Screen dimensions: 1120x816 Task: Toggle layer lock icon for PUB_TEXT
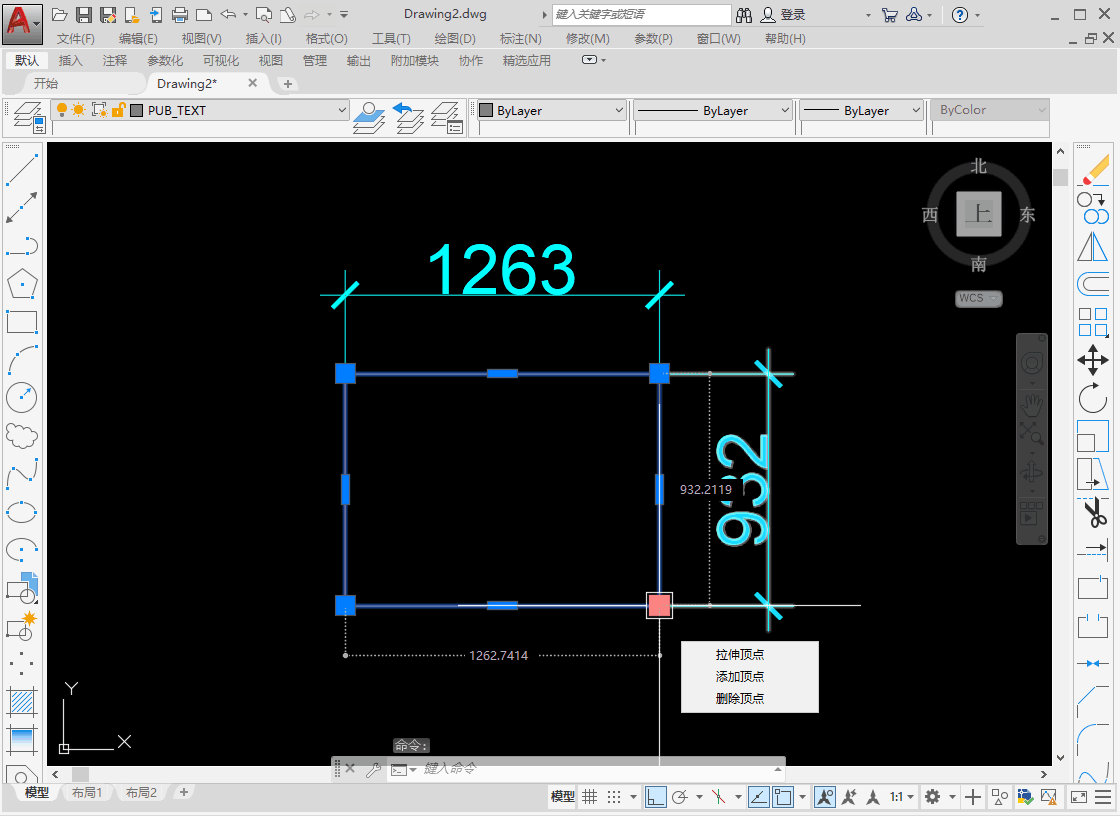(119, 110)
